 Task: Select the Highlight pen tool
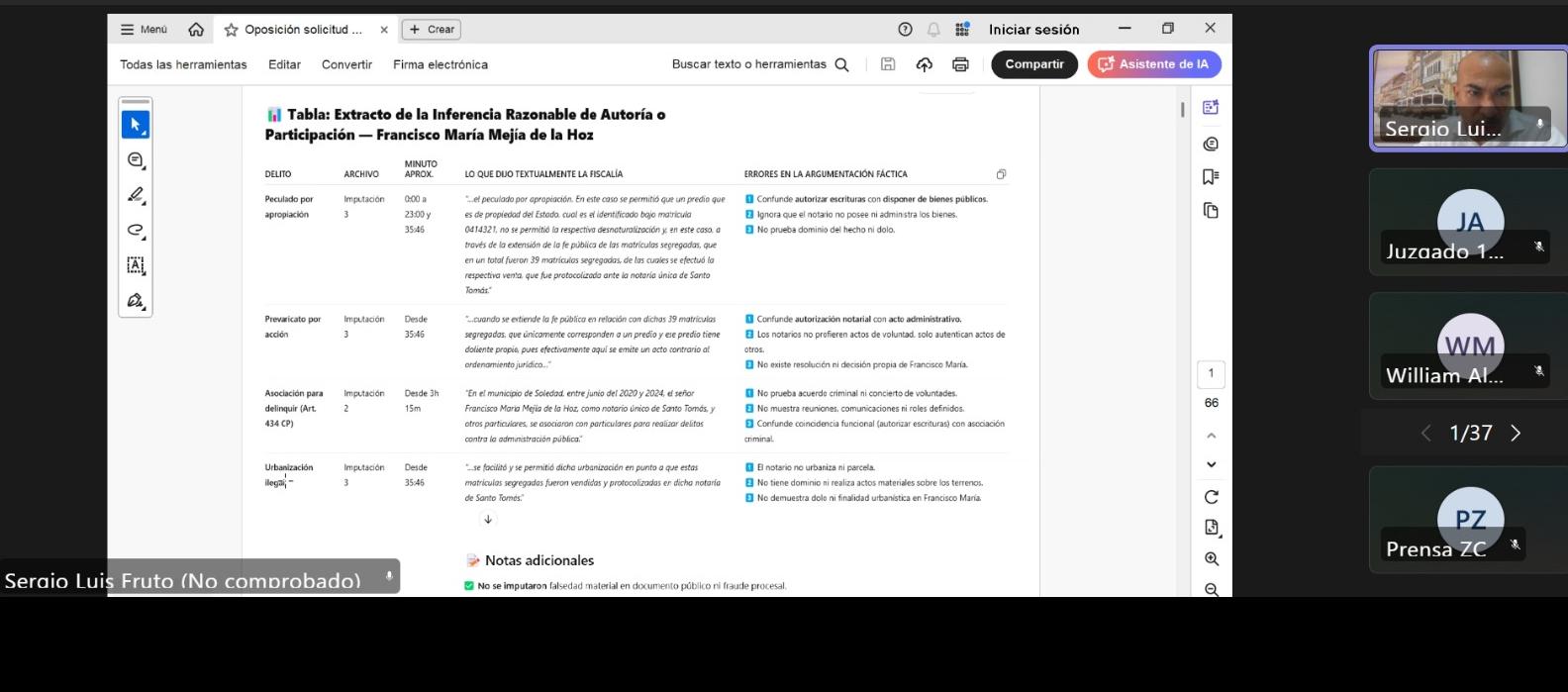pyautogui.click(x=136, y=195)
